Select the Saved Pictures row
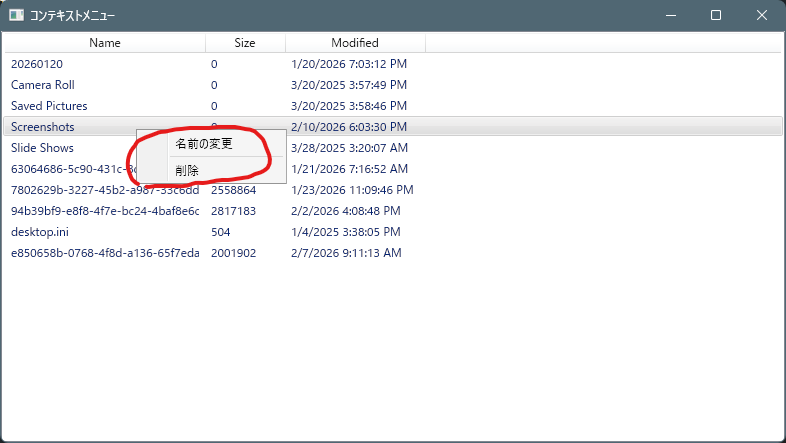The image size is (786, 443). tap(49, 106)
